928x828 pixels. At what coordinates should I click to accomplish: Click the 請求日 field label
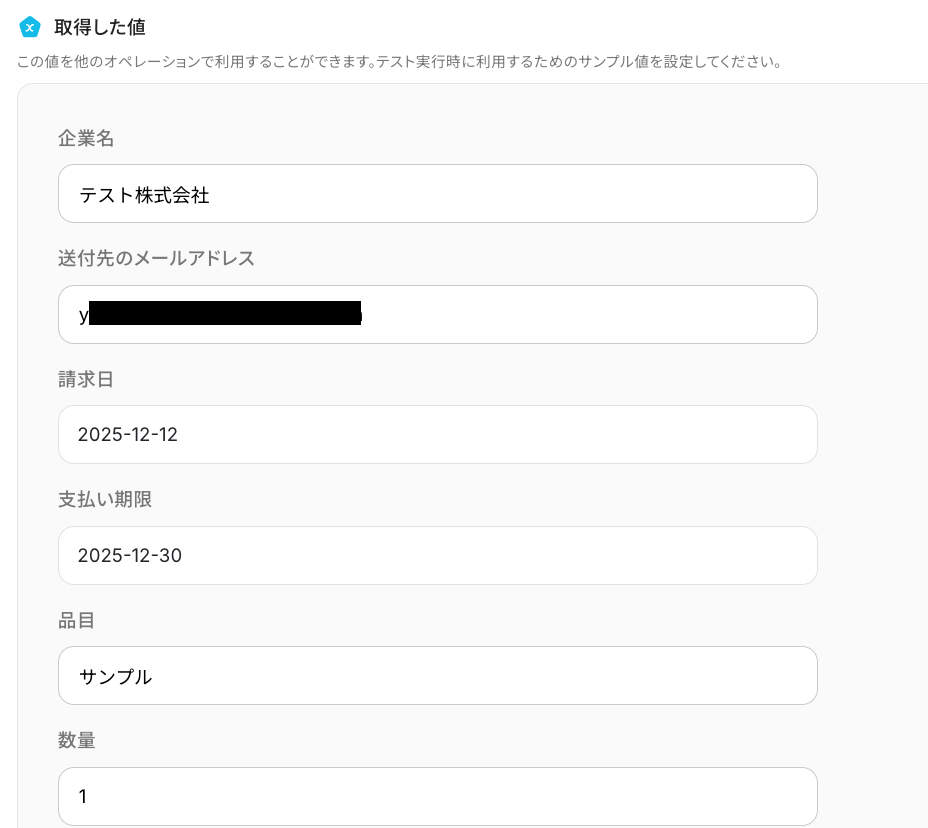click(x=86, y=379)
